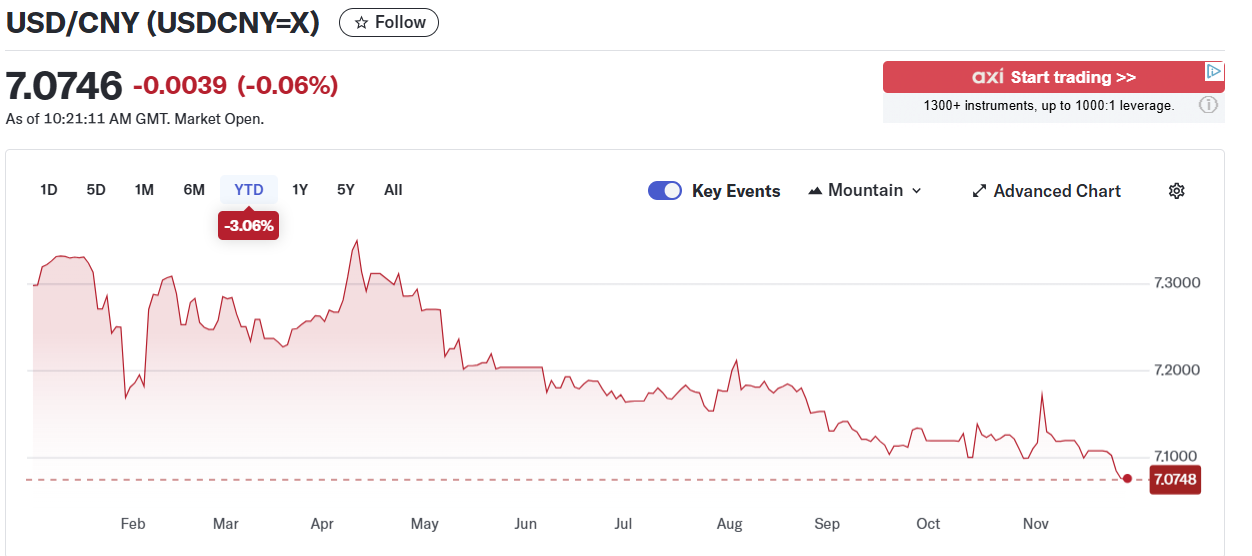Select the 1D time range tab
This screenshot has width=1252, height=556.
coord(49,190)
